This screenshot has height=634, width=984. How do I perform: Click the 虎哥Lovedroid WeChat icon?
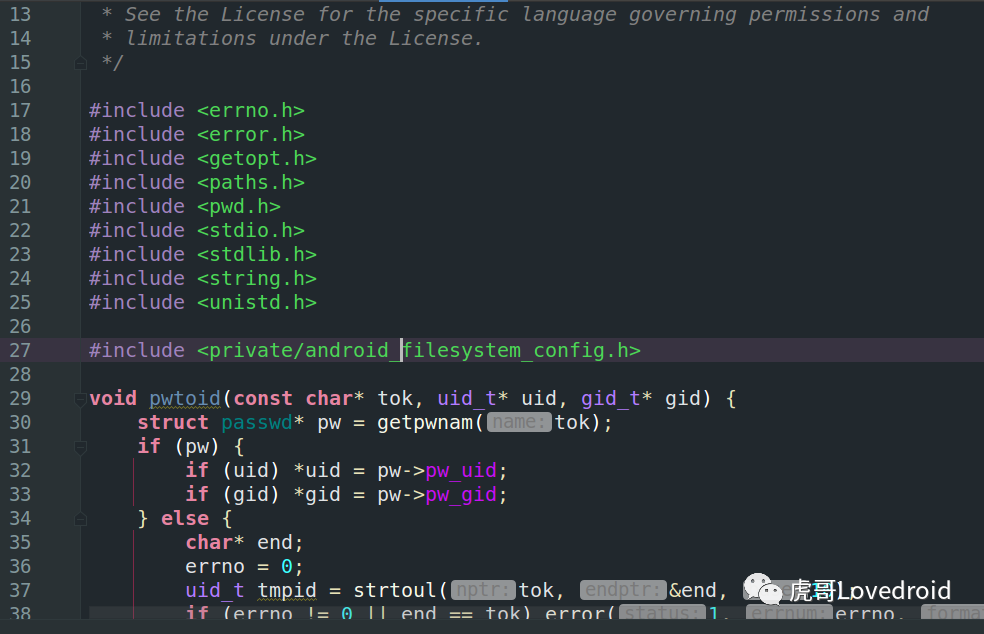click(762, 590)
